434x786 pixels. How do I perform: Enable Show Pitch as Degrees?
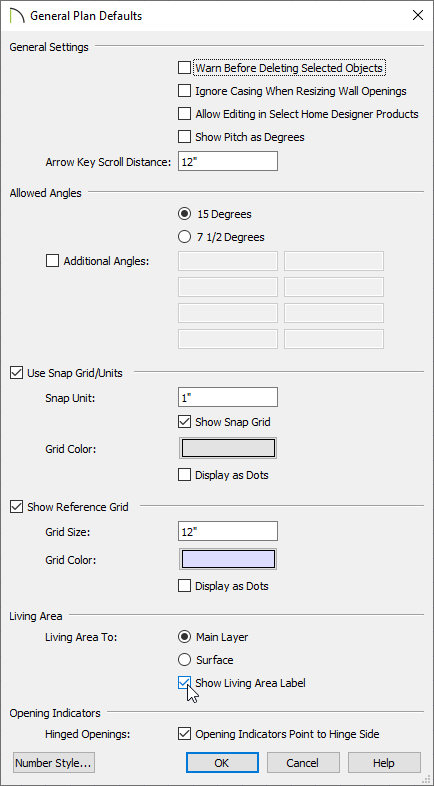[184, 136]
